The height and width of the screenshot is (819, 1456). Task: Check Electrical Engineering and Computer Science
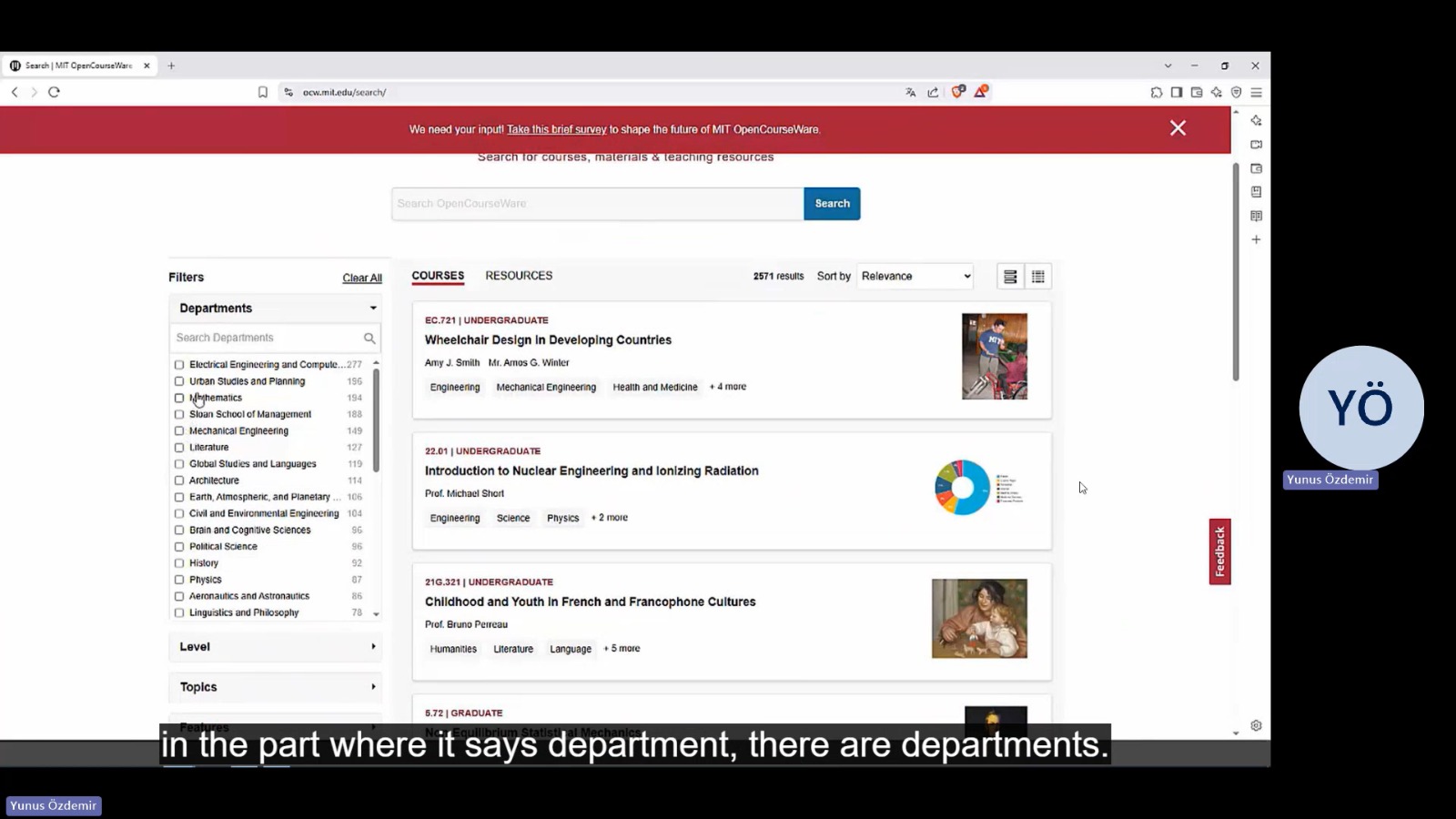(x=179, y=365)
